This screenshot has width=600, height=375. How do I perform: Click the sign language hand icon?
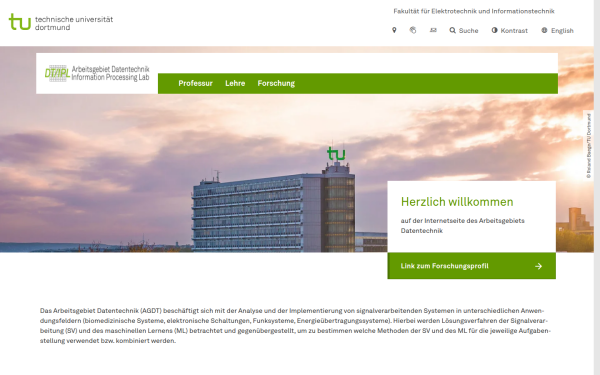pos(413,30)
